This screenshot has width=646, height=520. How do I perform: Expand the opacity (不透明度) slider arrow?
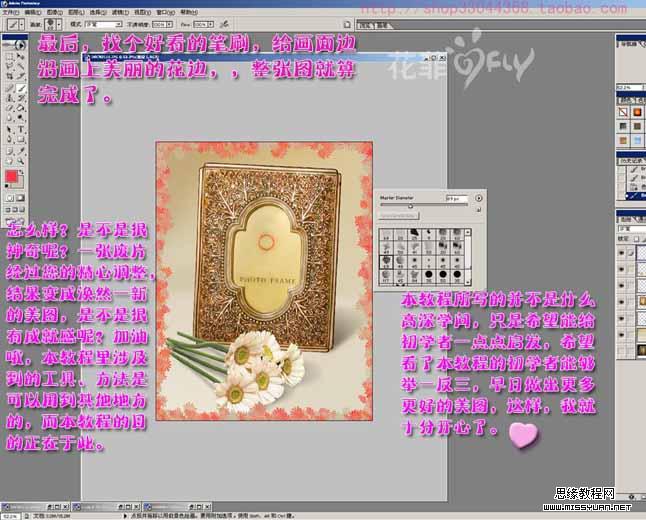point(169,25)
